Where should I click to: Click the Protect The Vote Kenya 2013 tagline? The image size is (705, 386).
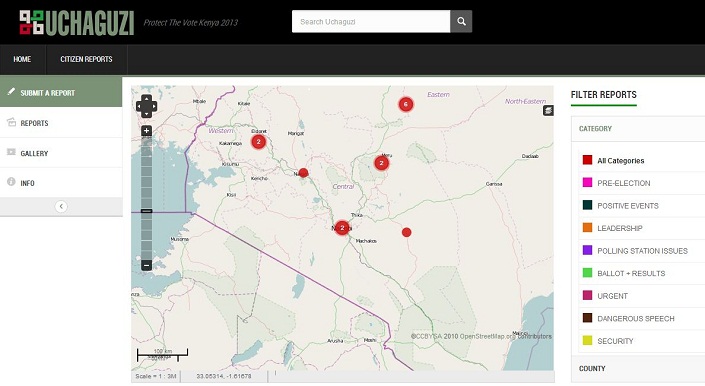point(191,22)
